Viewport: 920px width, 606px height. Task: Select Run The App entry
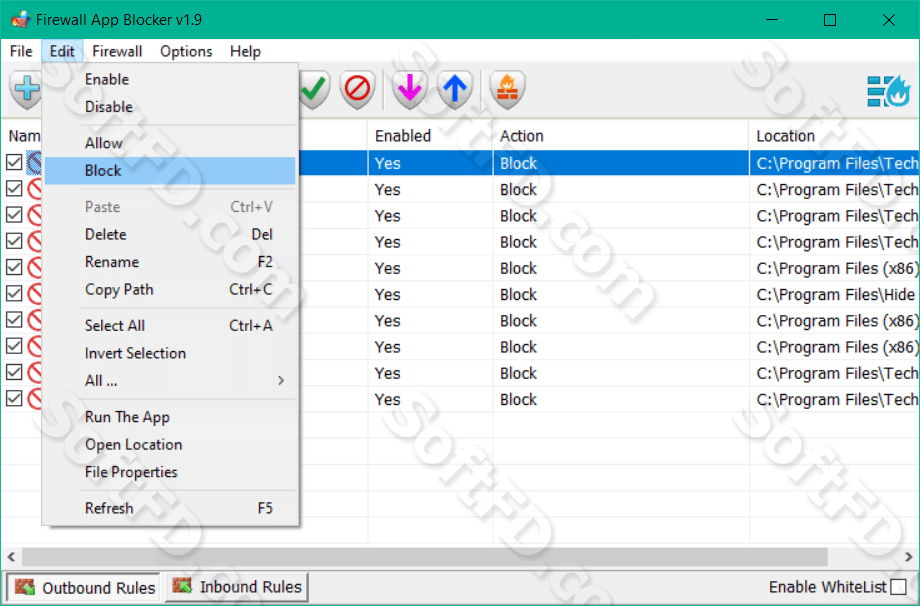point(170,417)
